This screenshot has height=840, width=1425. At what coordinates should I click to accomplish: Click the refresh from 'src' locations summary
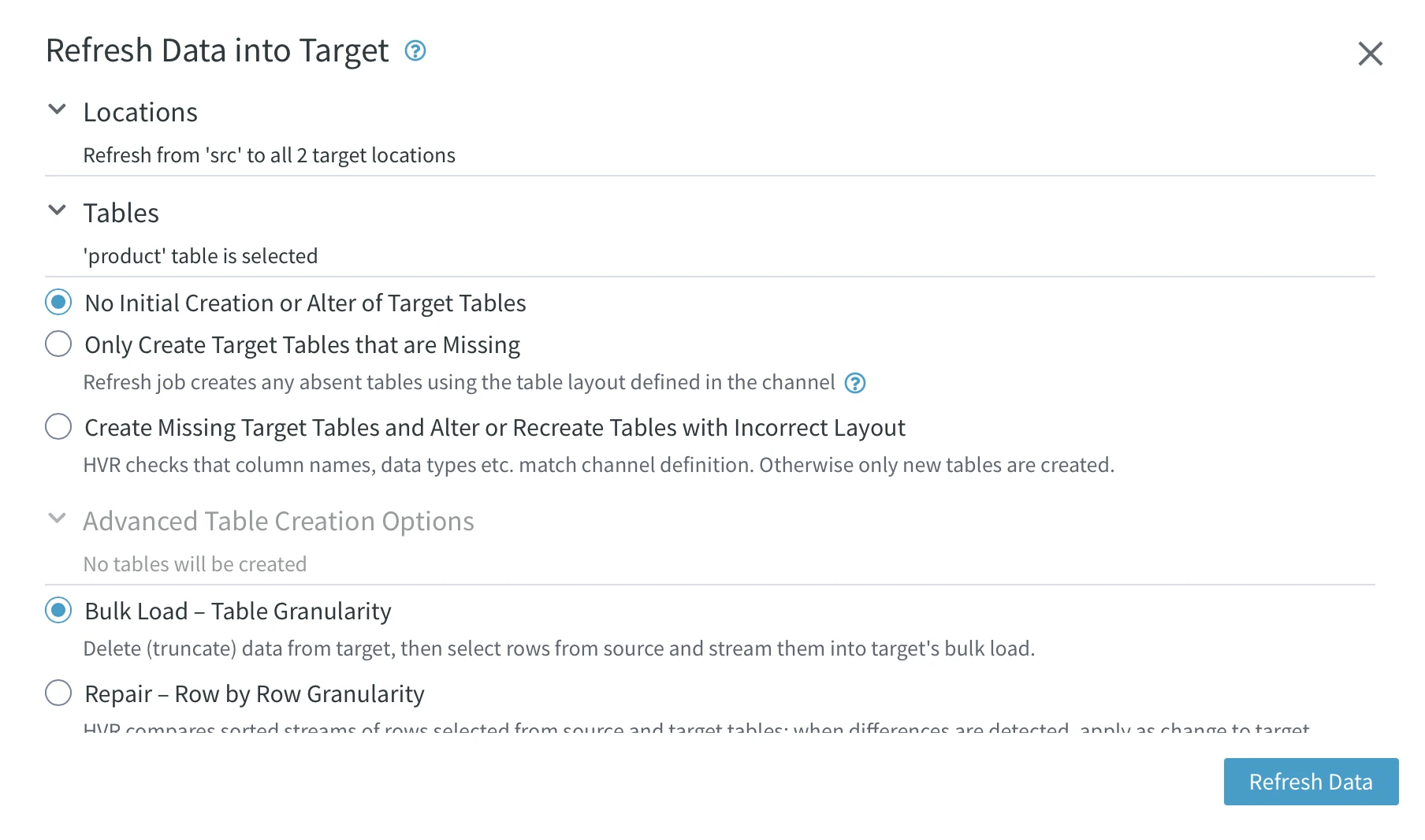[x=269, y=154]
